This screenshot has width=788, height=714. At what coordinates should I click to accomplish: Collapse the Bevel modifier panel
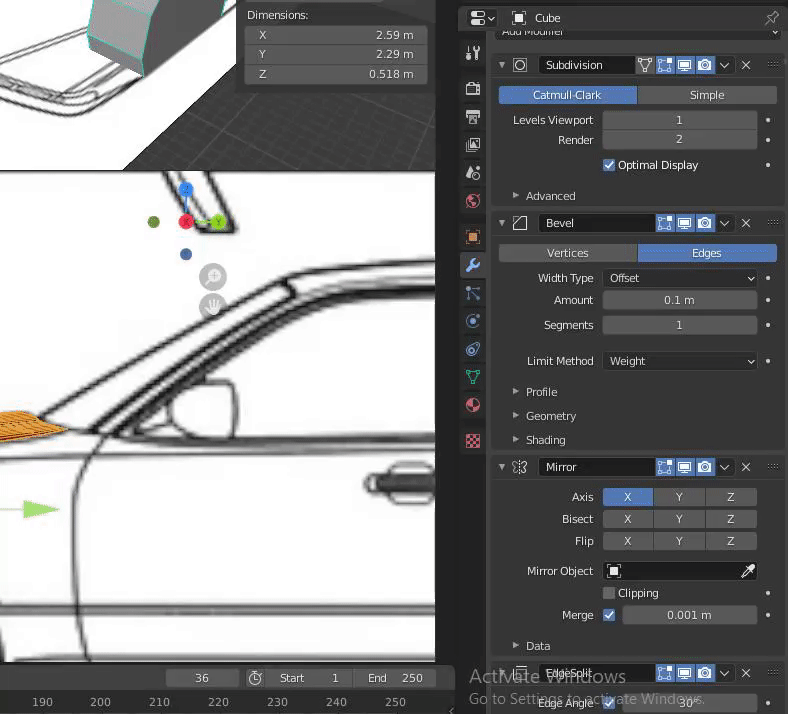(x=502, y=223)
